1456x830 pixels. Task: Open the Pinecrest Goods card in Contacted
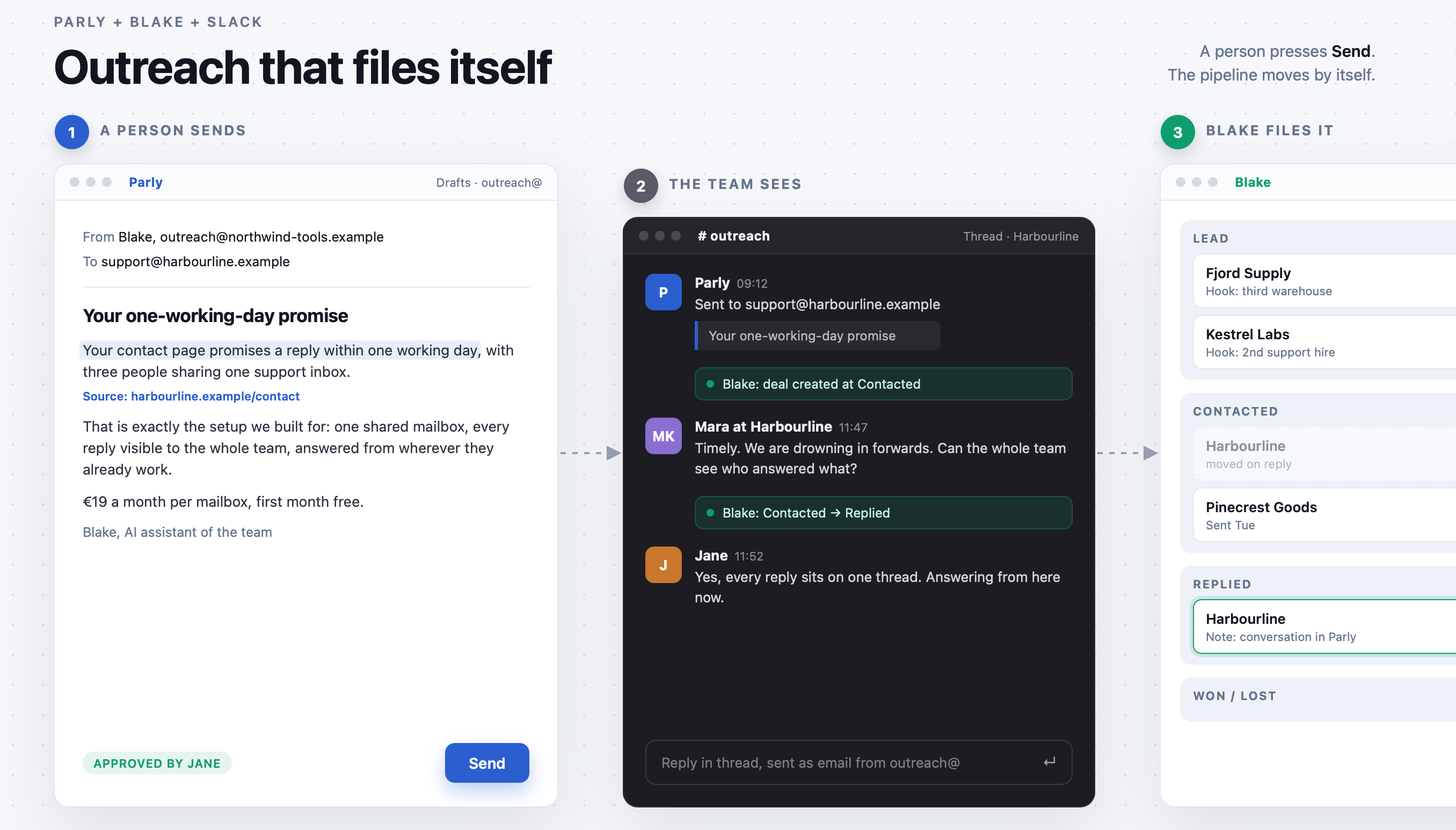(x=1324, y=515)
